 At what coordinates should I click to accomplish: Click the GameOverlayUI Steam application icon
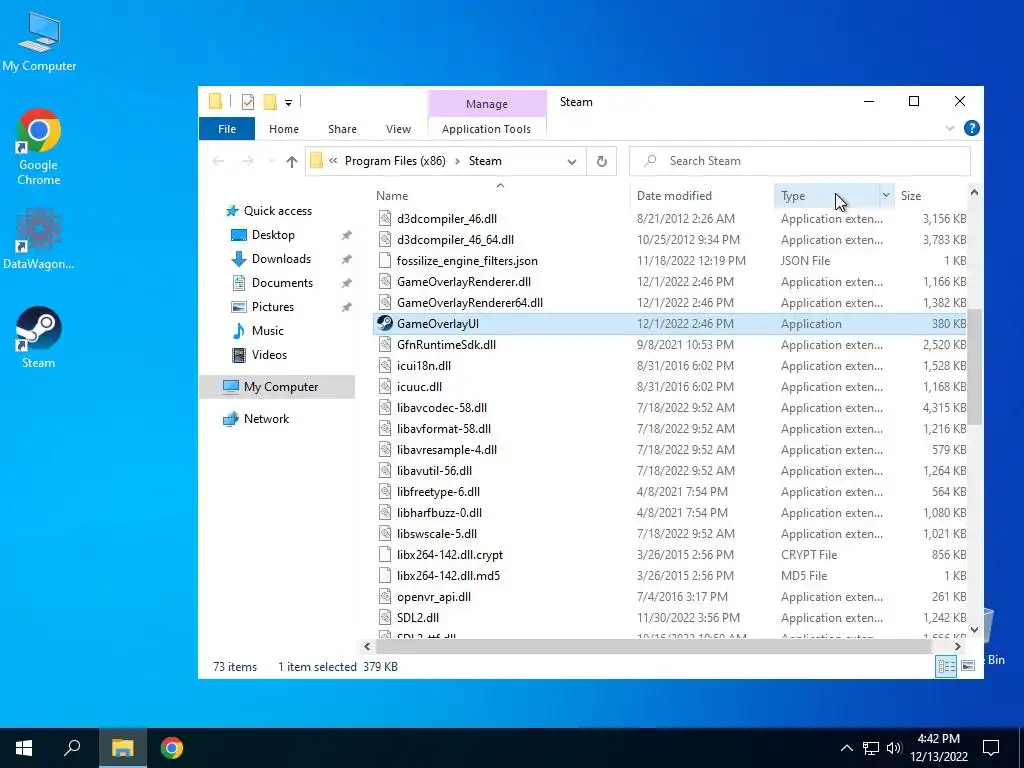click(x=385, y=323)
